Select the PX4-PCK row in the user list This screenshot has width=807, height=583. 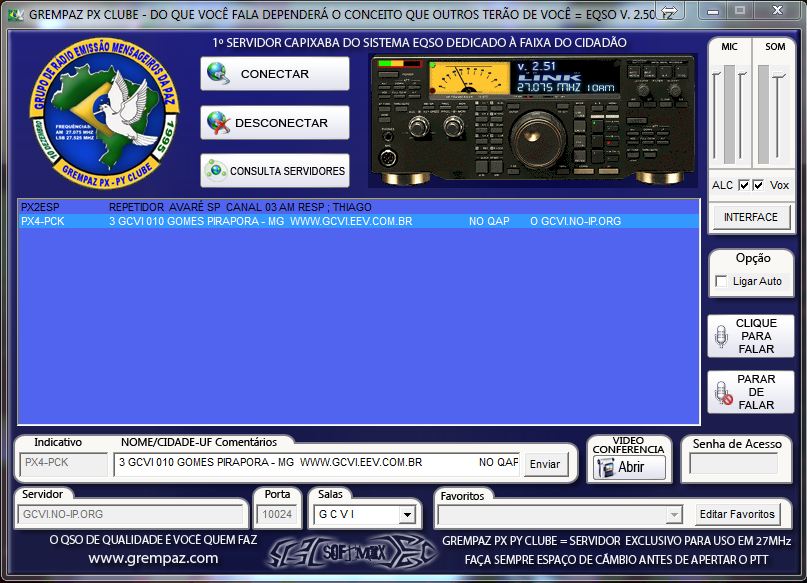pyautogui.click(x=359, y=221)
